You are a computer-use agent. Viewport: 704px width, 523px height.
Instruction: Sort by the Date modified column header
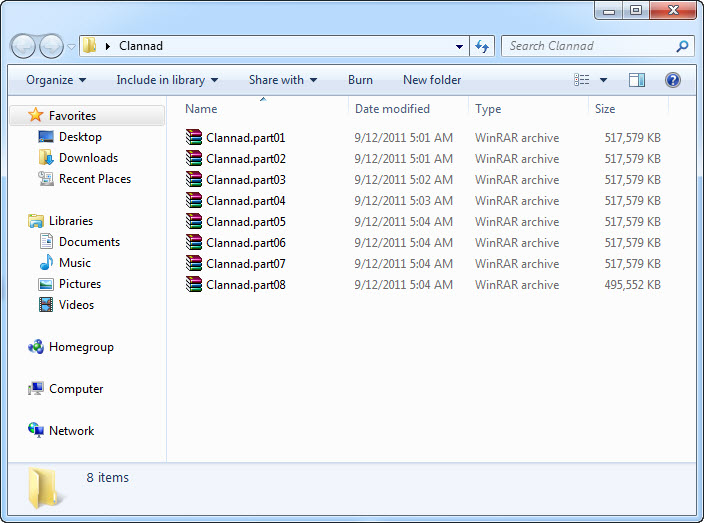coord(408,109)
